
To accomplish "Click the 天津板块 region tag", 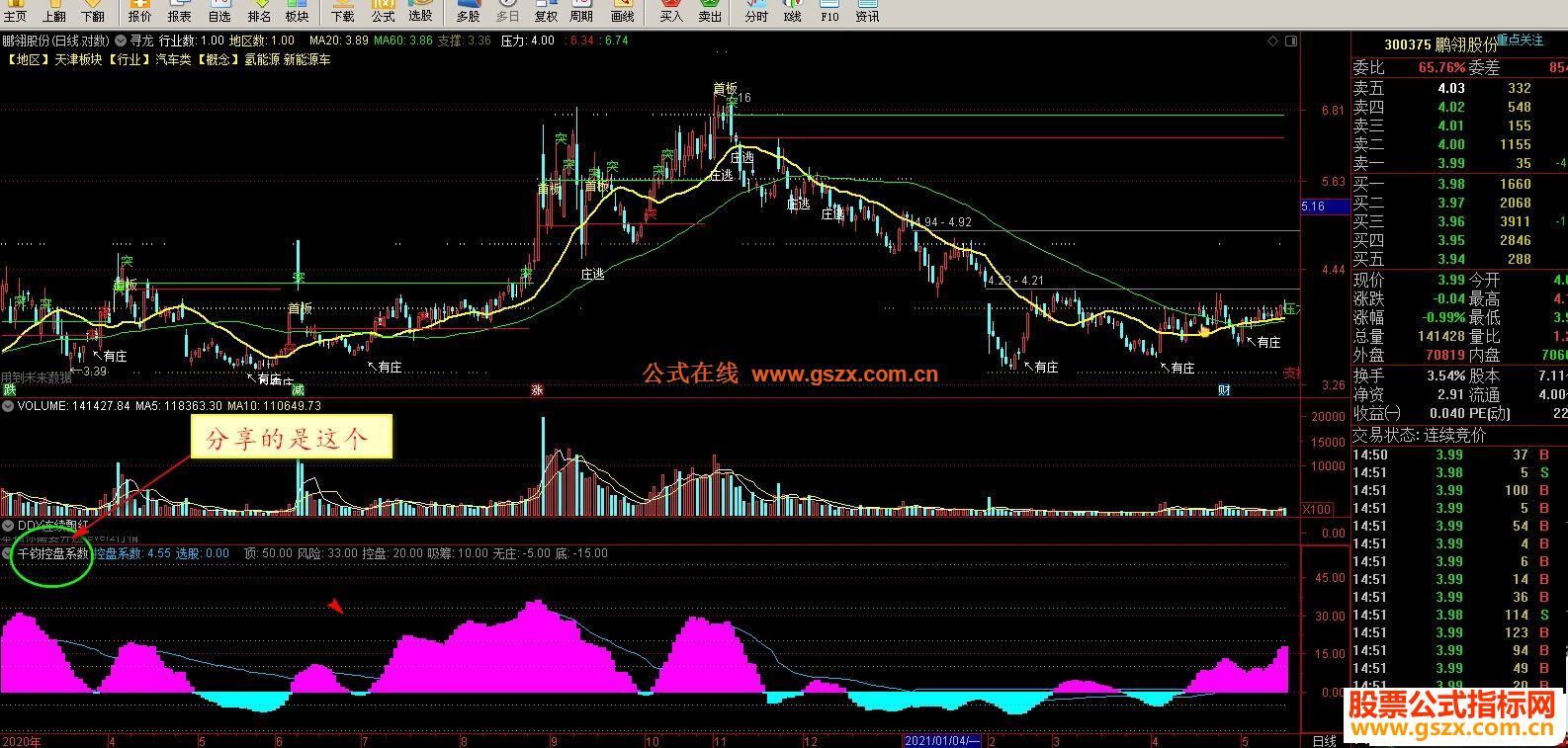I will click(x=78, y=60).
